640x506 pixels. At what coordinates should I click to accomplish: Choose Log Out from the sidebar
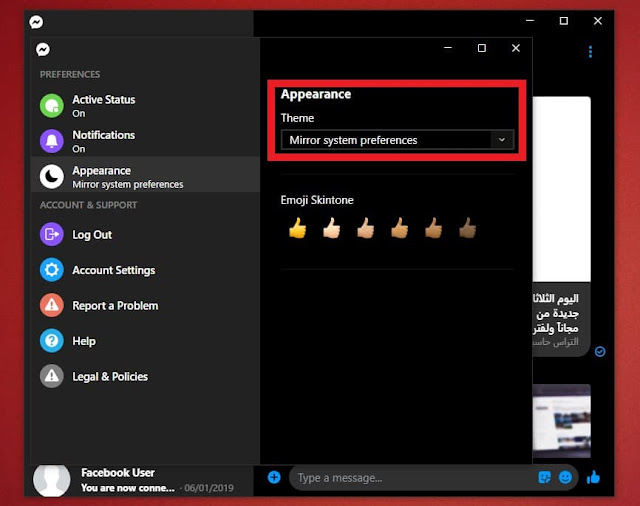[x=145, y=234]
